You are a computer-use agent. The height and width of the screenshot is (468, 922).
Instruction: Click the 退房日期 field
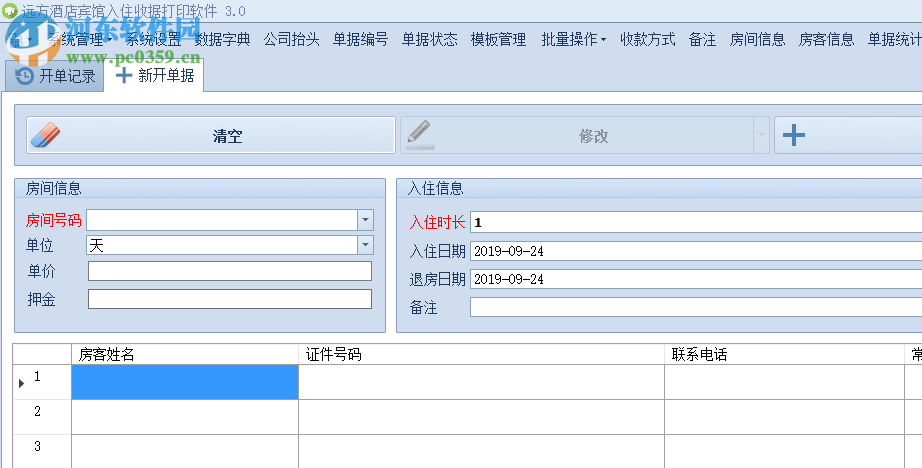coord(696,279)
